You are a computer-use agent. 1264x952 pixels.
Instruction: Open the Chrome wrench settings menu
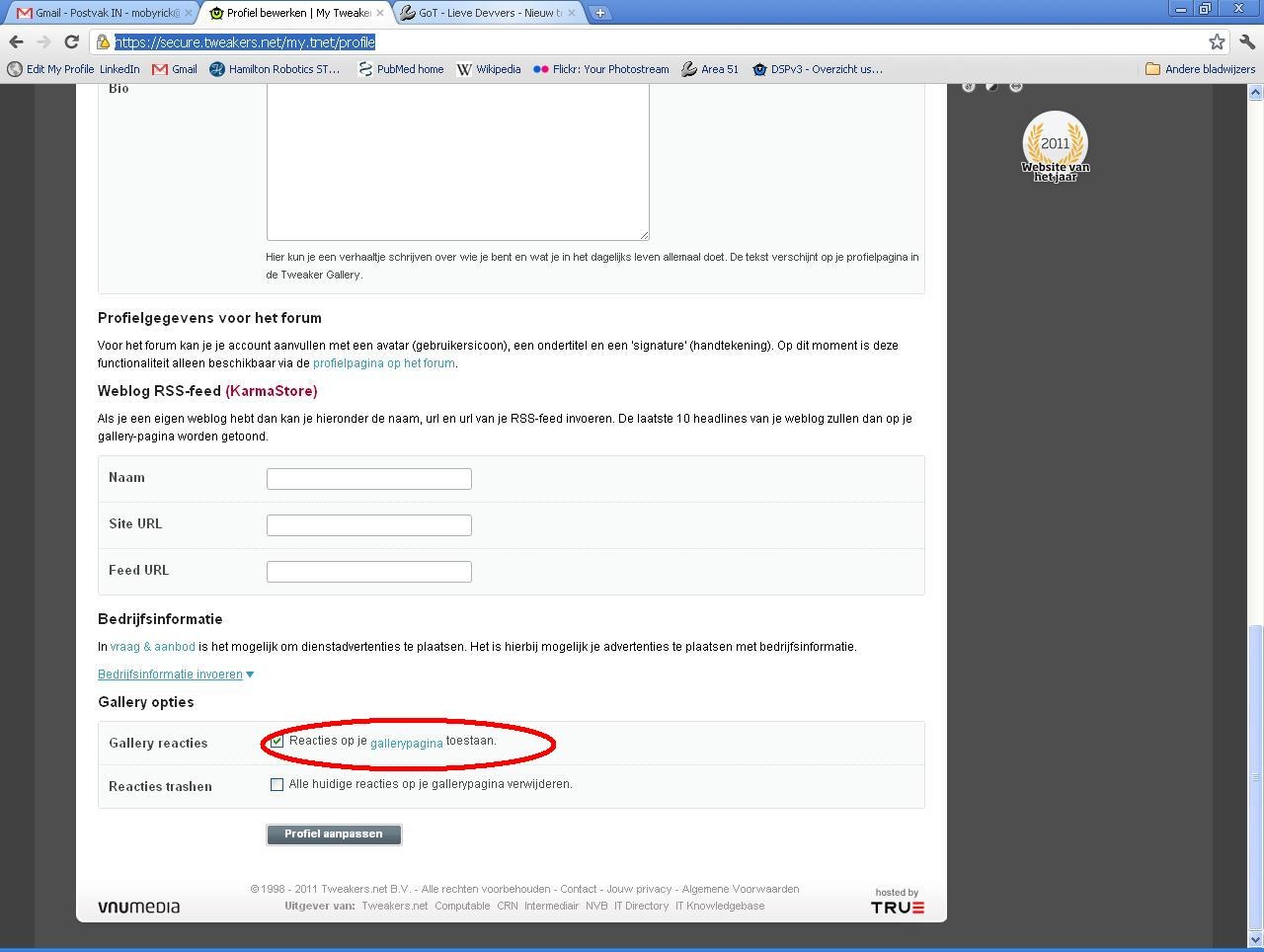pos(1247,41)
